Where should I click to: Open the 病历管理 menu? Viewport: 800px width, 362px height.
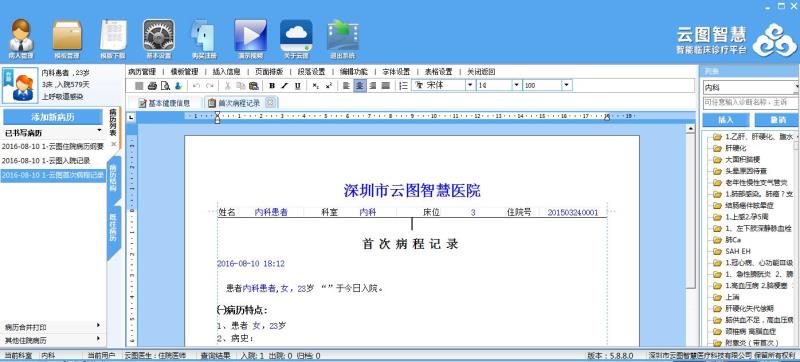[142, 71]
